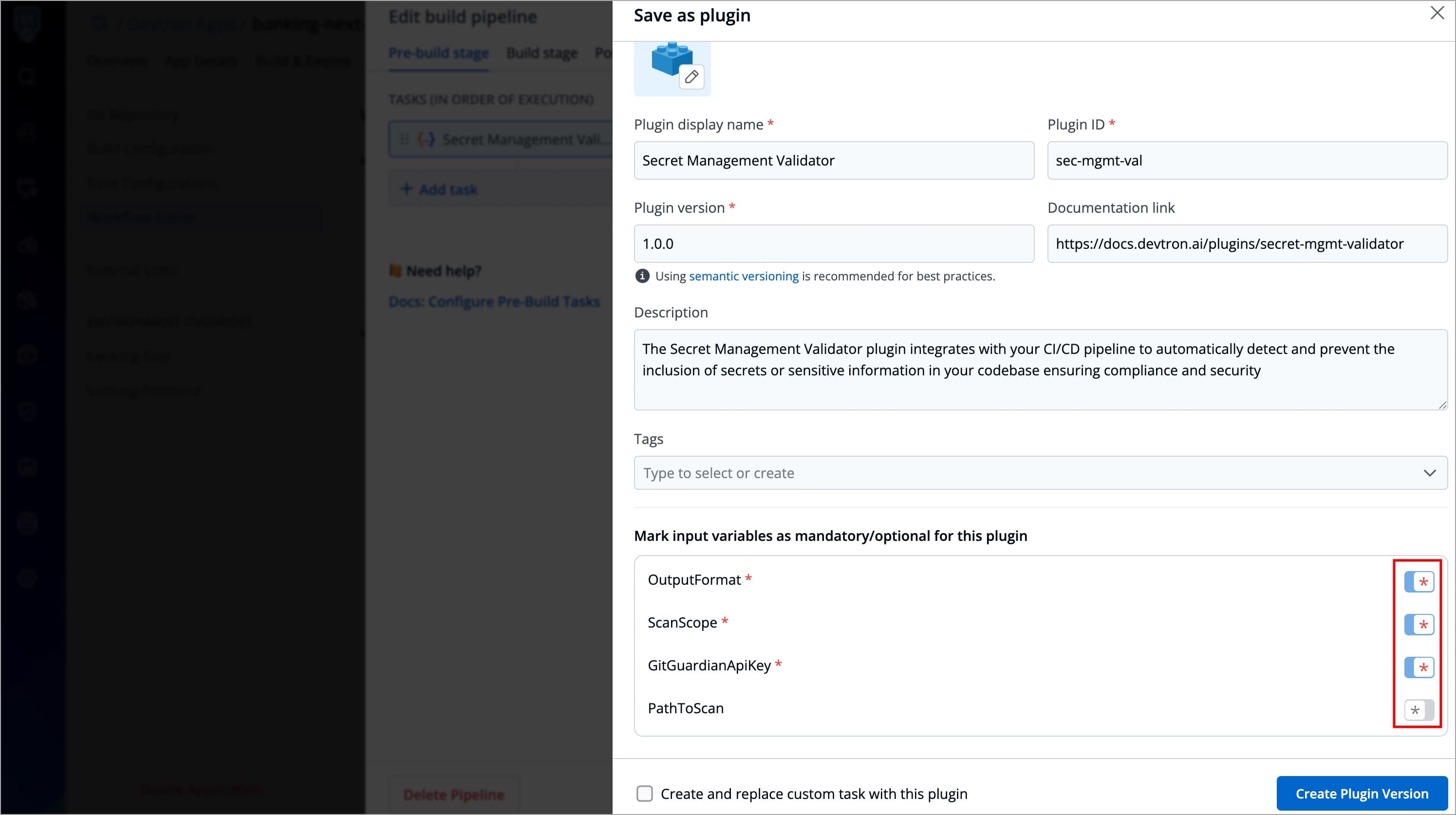Open the semantic versioning link

coord(743,276)
